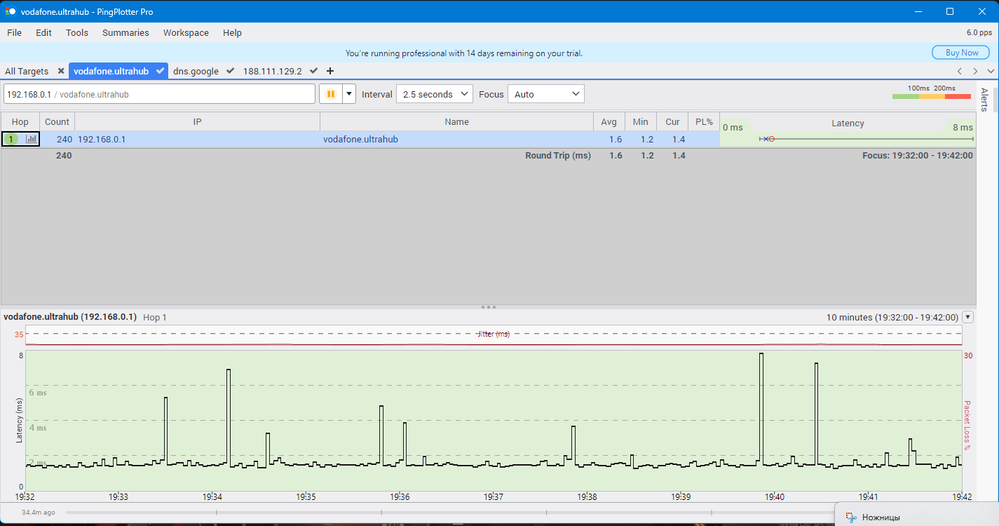Open the tab list chevron dropdown
This screenshot has height=526, width=999.
[x=990, y=71]
